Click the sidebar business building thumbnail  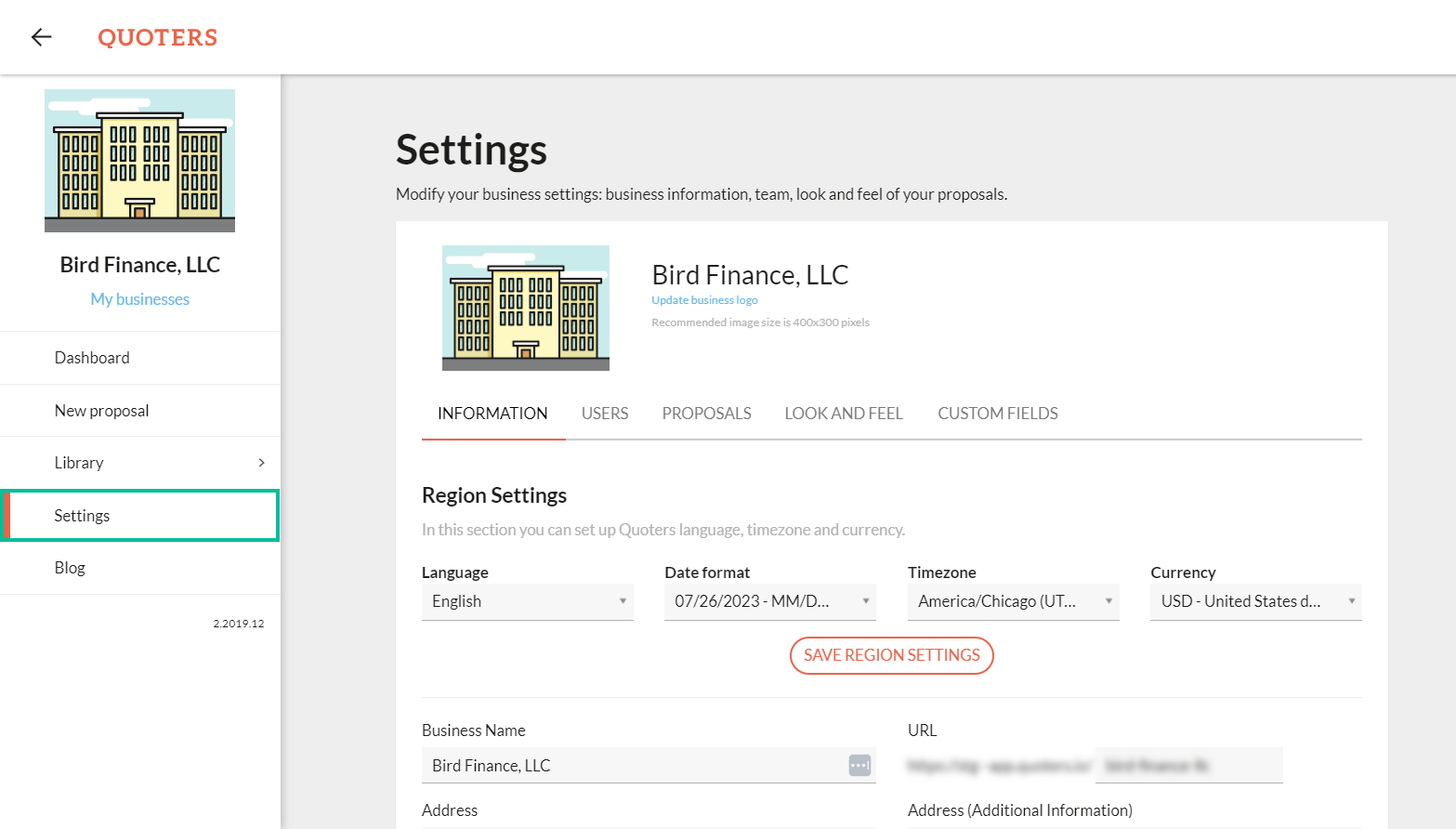139,161
